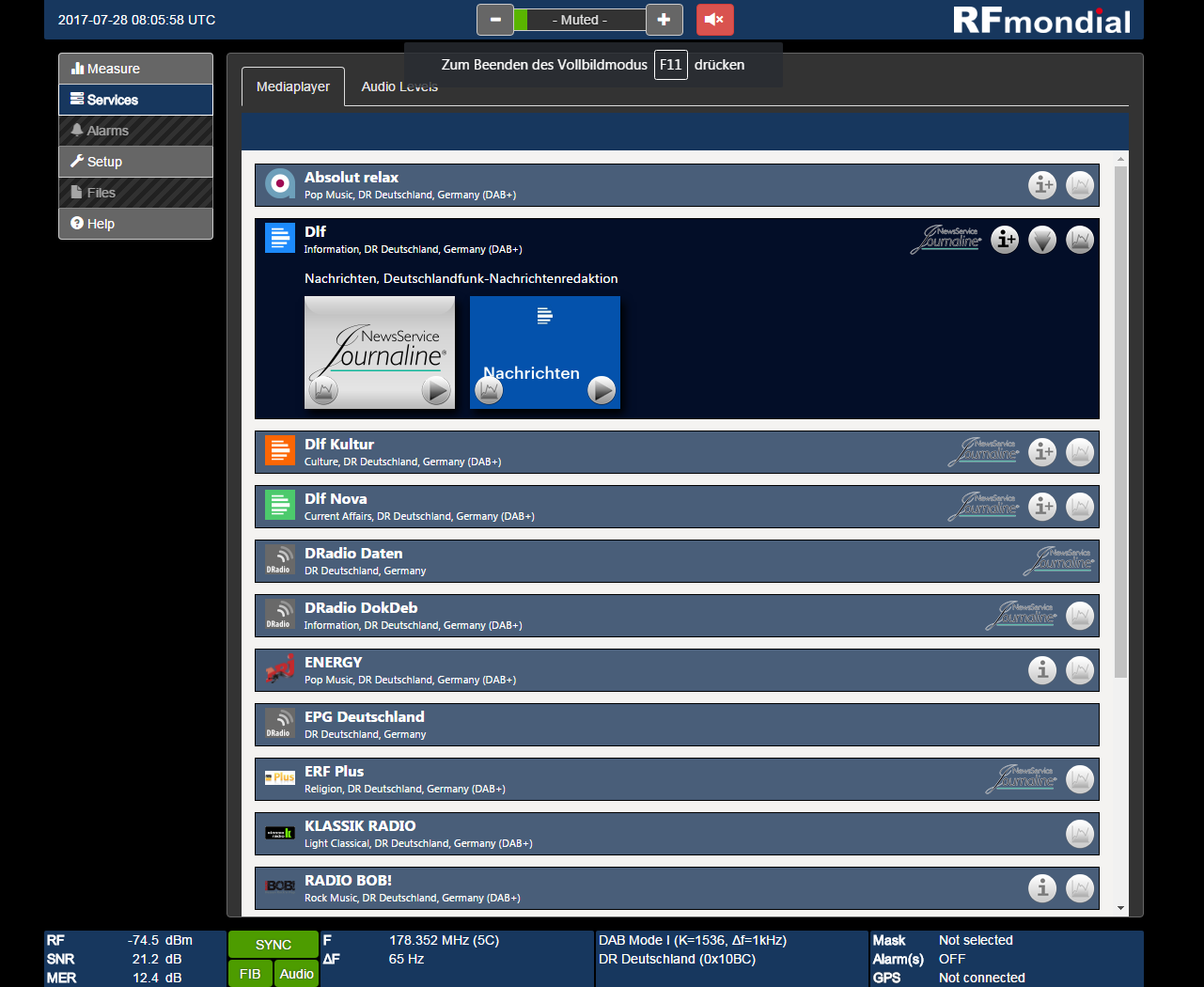Viewport: 1204px width, 987px height.
Task: Select the Dlf Kultur service
Action: [x=677, y=452]
